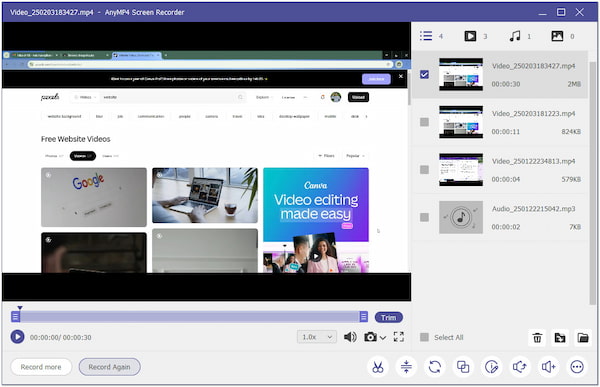Screen dimensions: 600x387
Task: Click file name Video_250122234813.mp4
Action: click(533, 161)
